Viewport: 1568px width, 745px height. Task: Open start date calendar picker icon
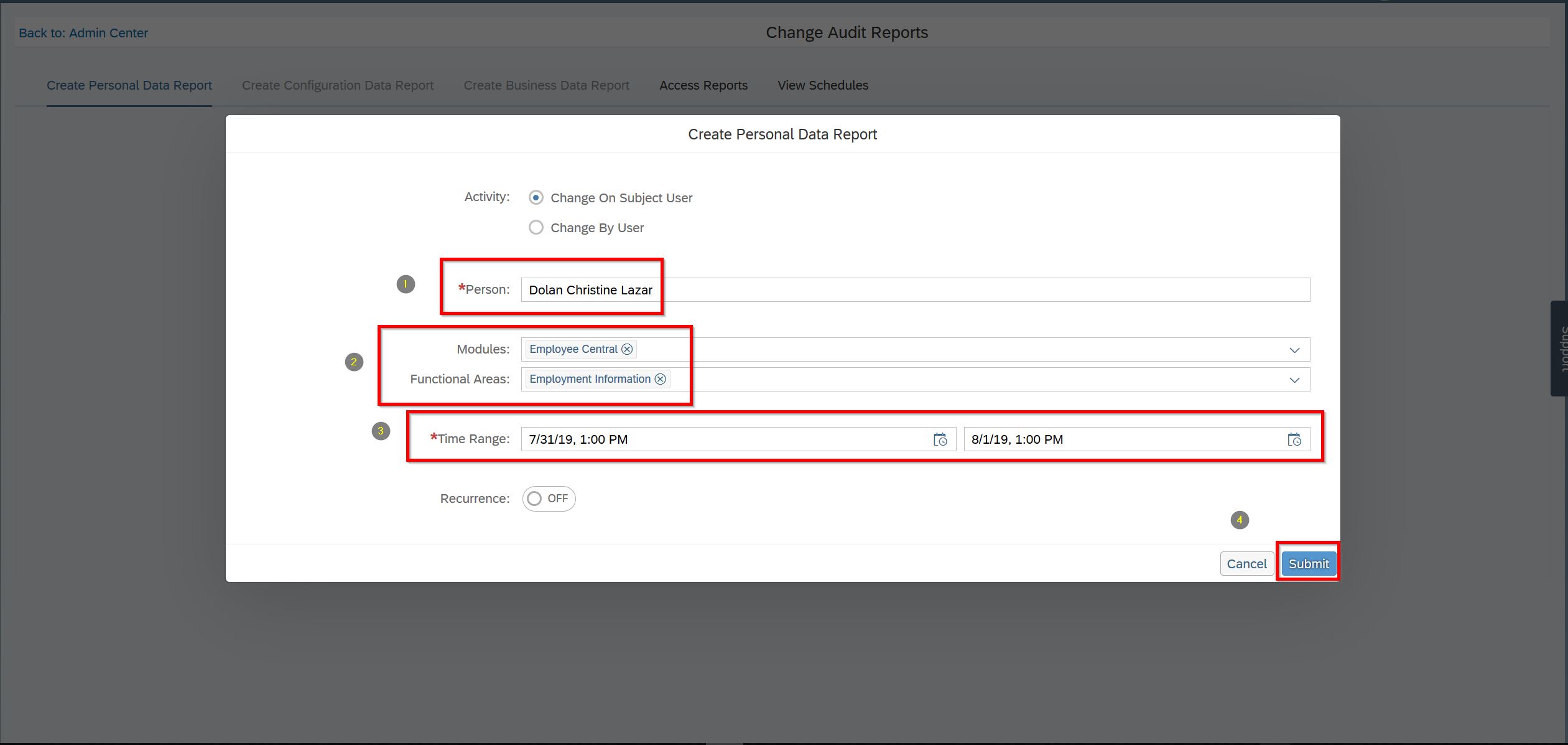940,439
